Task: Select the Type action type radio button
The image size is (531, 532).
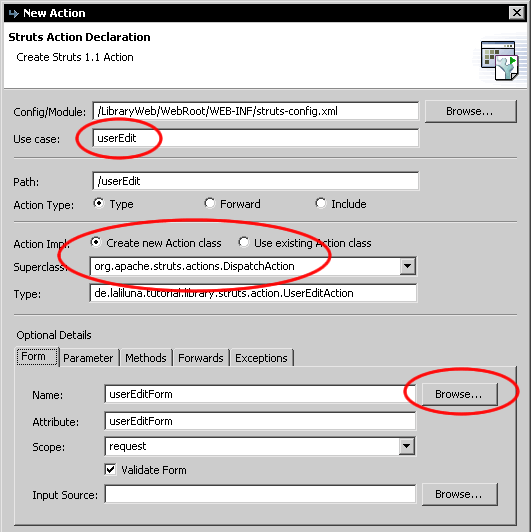Action: [99, 204]
